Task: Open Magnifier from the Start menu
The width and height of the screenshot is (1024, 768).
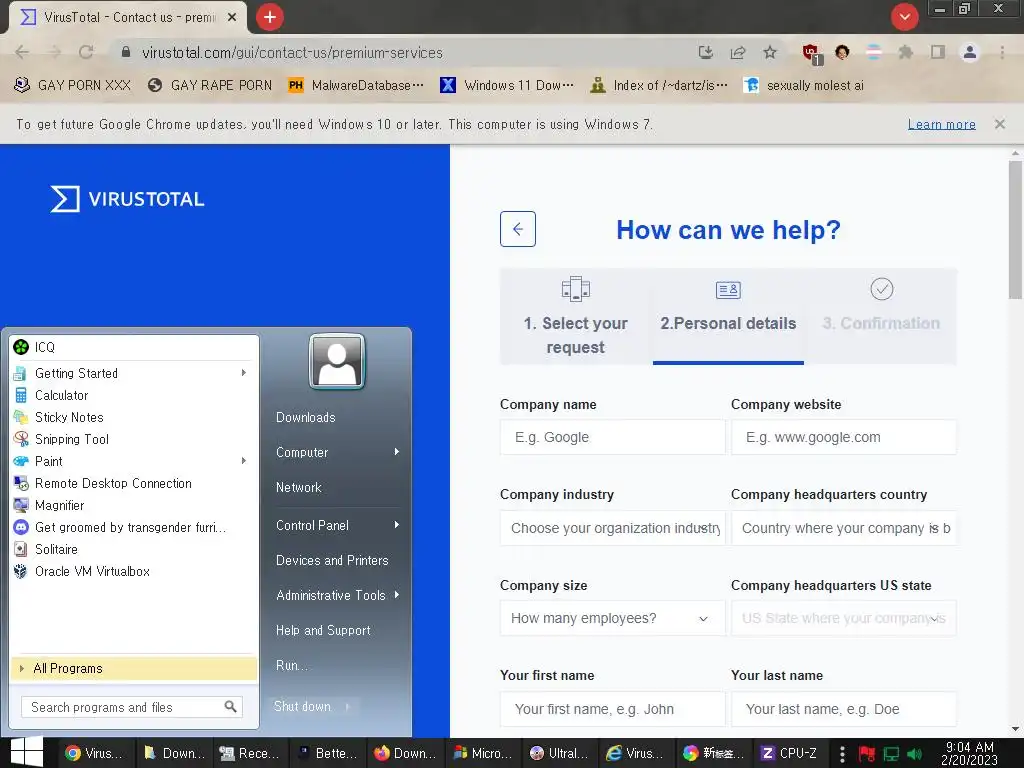Action: (134, 505)
